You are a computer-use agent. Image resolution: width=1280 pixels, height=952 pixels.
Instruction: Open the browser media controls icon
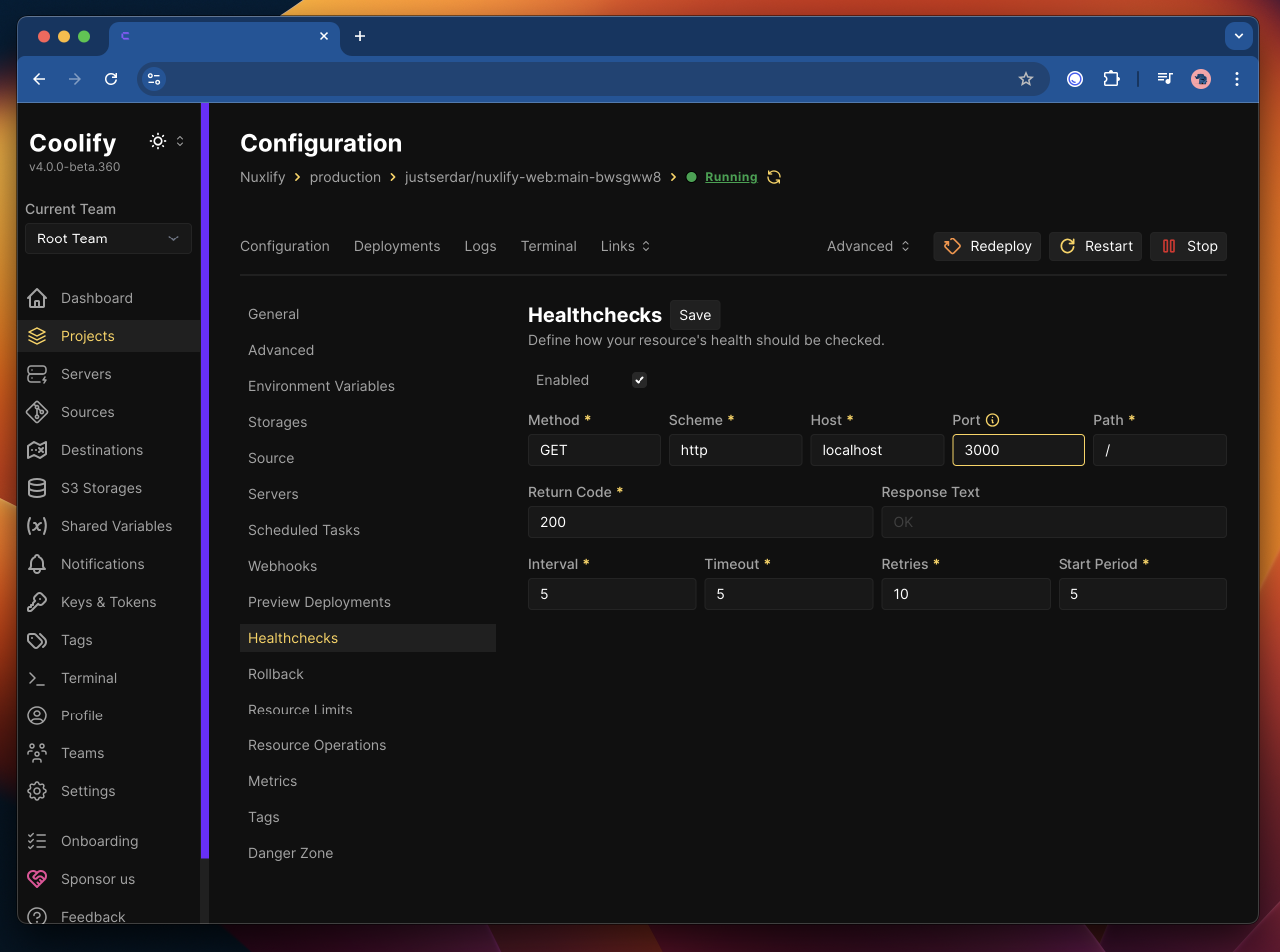click(x=1165, y=79)
